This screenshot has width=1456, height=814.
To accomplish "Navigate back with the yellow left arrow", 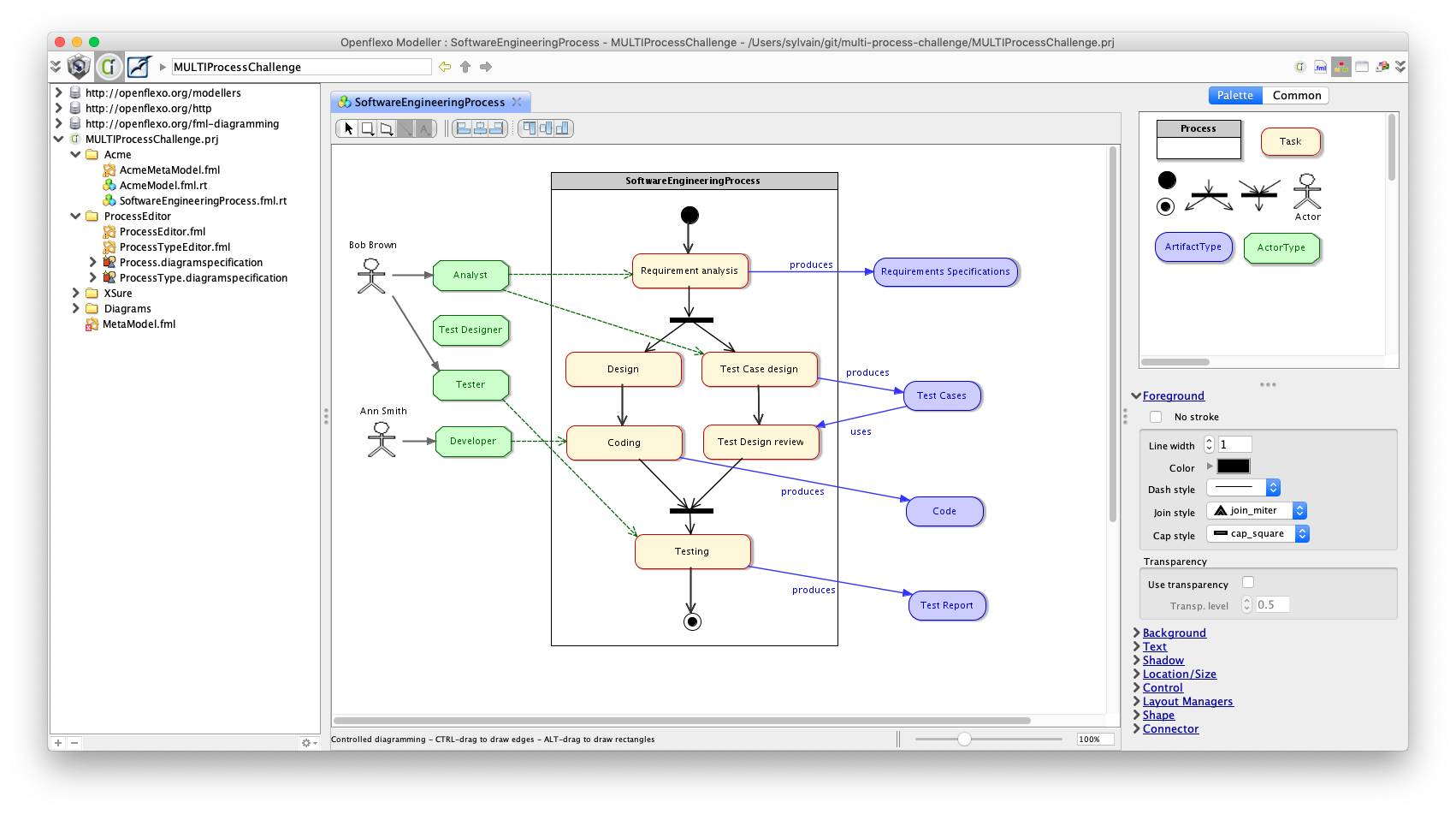I will [x=445, y=67].
